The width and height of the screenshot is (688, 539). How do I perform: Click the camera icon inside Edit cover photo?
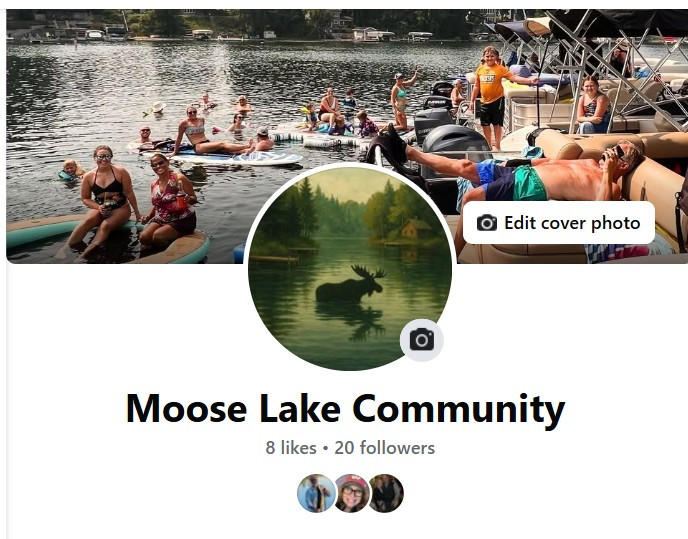[x=487, y=223]
